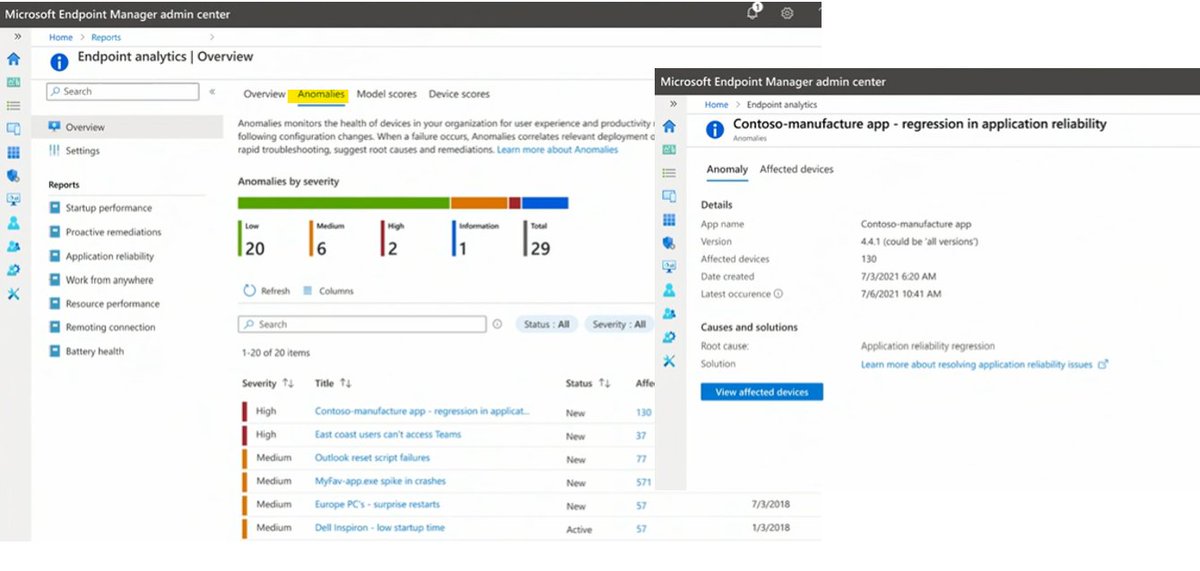1200x571 pixels.
Task: Open Apps grid icon in left window's sidebar
Action: click(13, 152)
